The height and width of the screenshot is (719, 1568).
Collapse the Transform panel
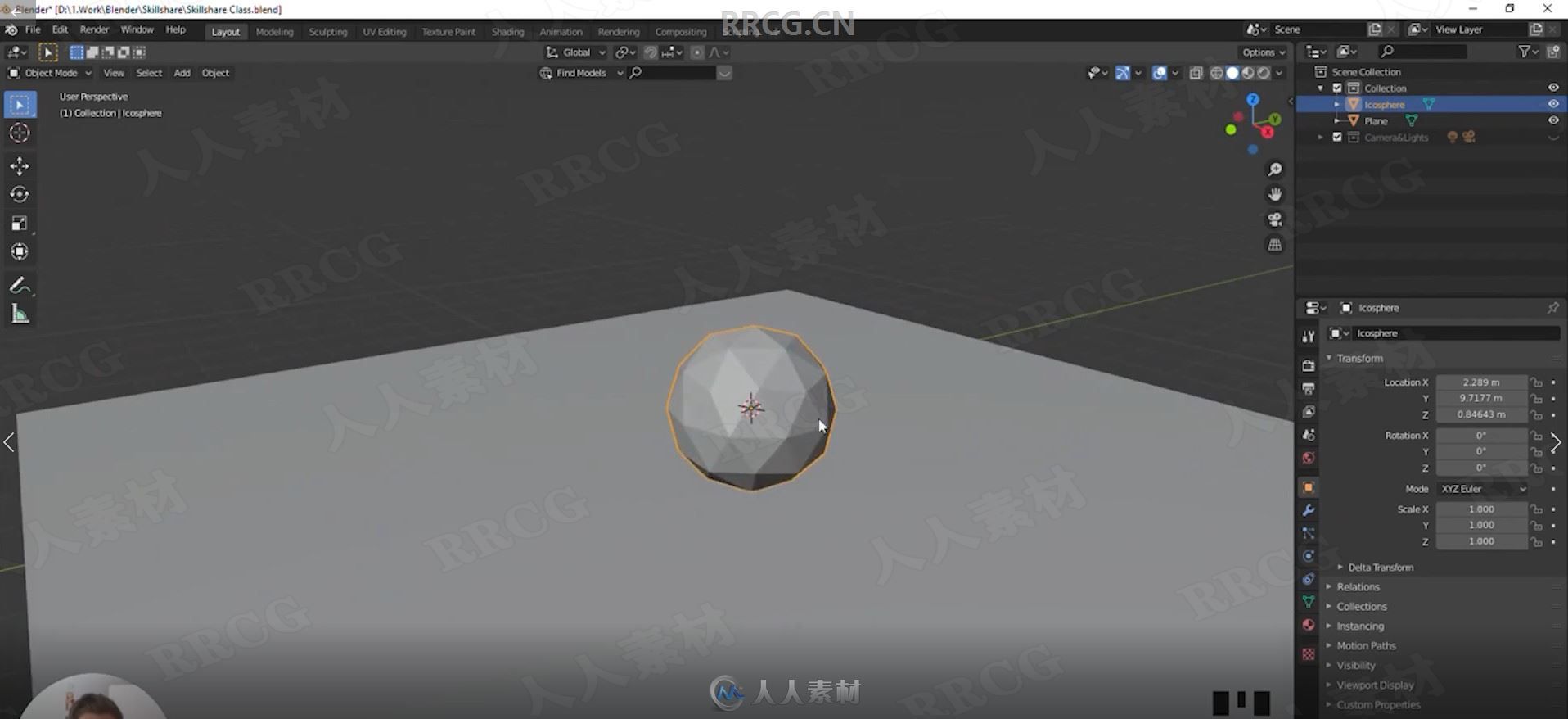coord(1358,359)
